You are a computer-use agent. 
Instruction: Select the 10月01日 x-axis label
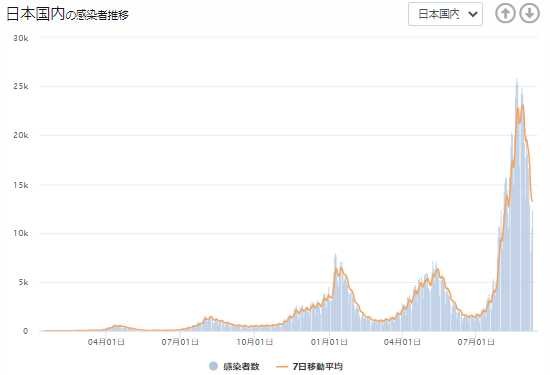(254, 342)
